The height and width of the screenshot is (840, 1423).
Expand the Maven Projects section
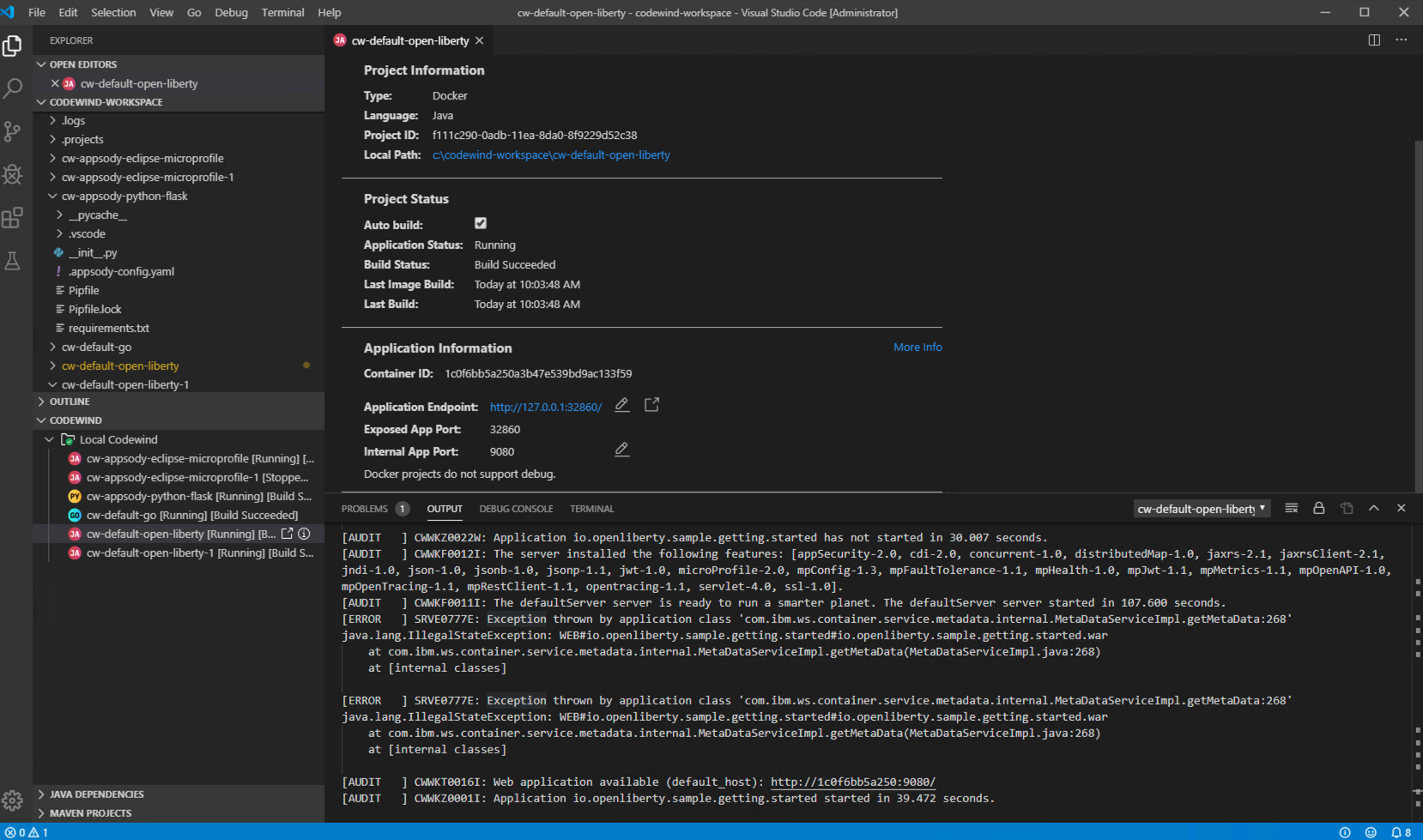pyautogui.click(x=179, y=813)
